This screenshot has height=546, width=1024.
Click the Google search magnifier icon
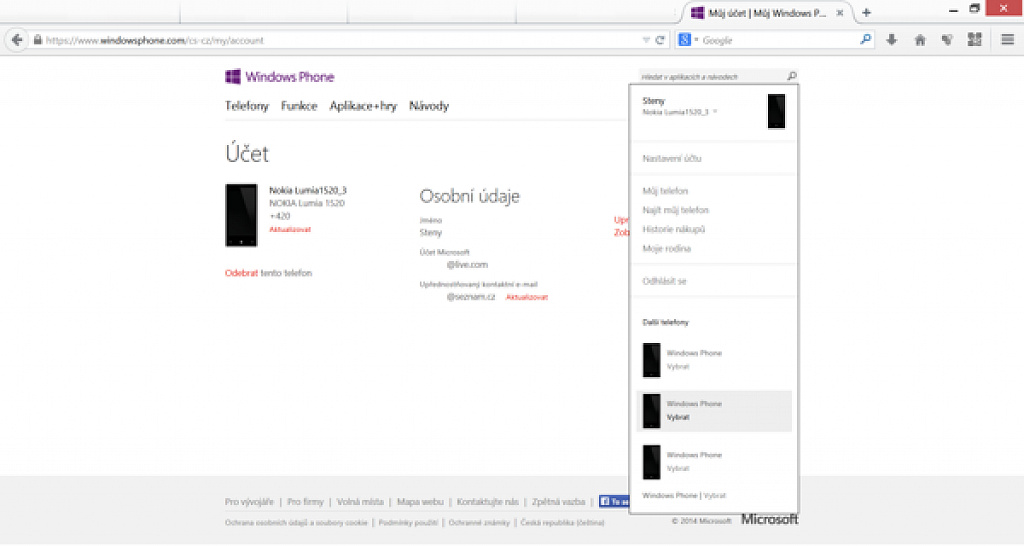coord(865,40)
